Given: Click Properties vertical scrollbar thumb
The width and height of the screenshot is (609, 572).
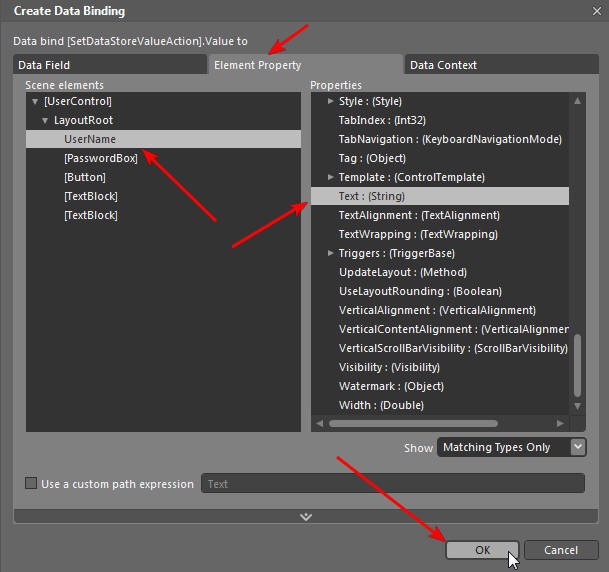Looking at the screenshot, I should coord(578,366).
